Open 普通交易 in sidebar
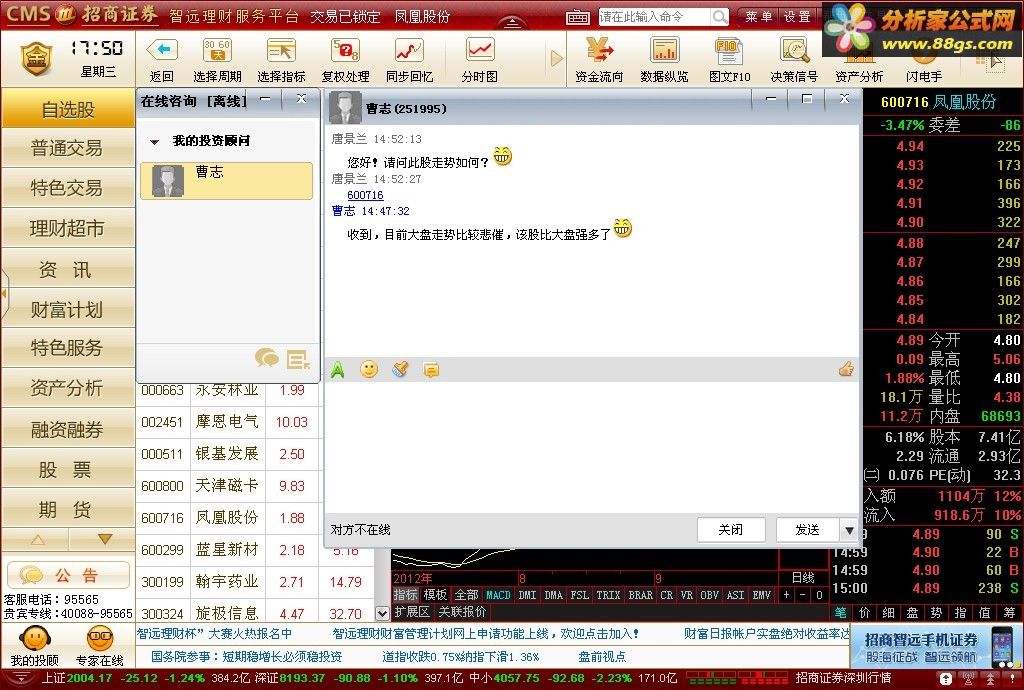 (68, 148)
